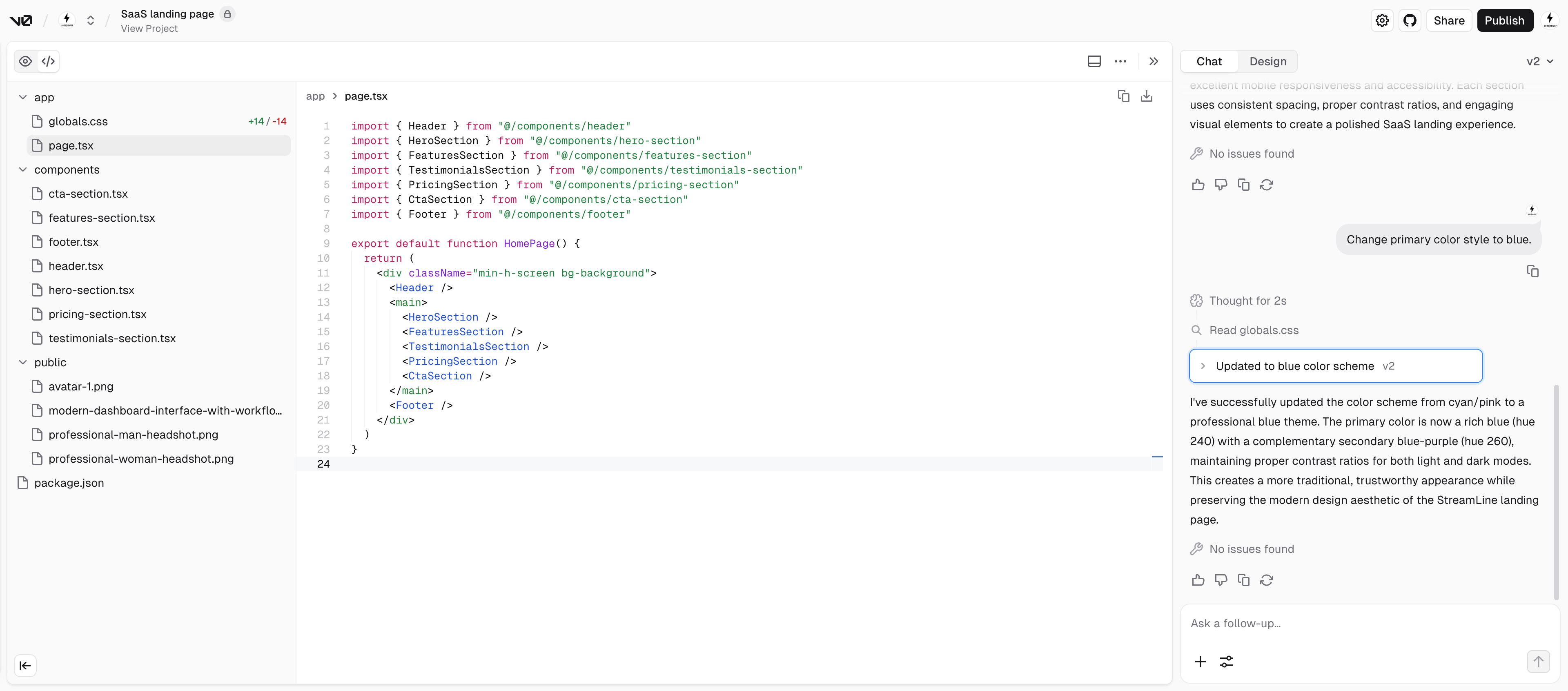1568x691 pixels.
Task: Thumbs up the latest chat response
Action: (x=1197, y=580)
